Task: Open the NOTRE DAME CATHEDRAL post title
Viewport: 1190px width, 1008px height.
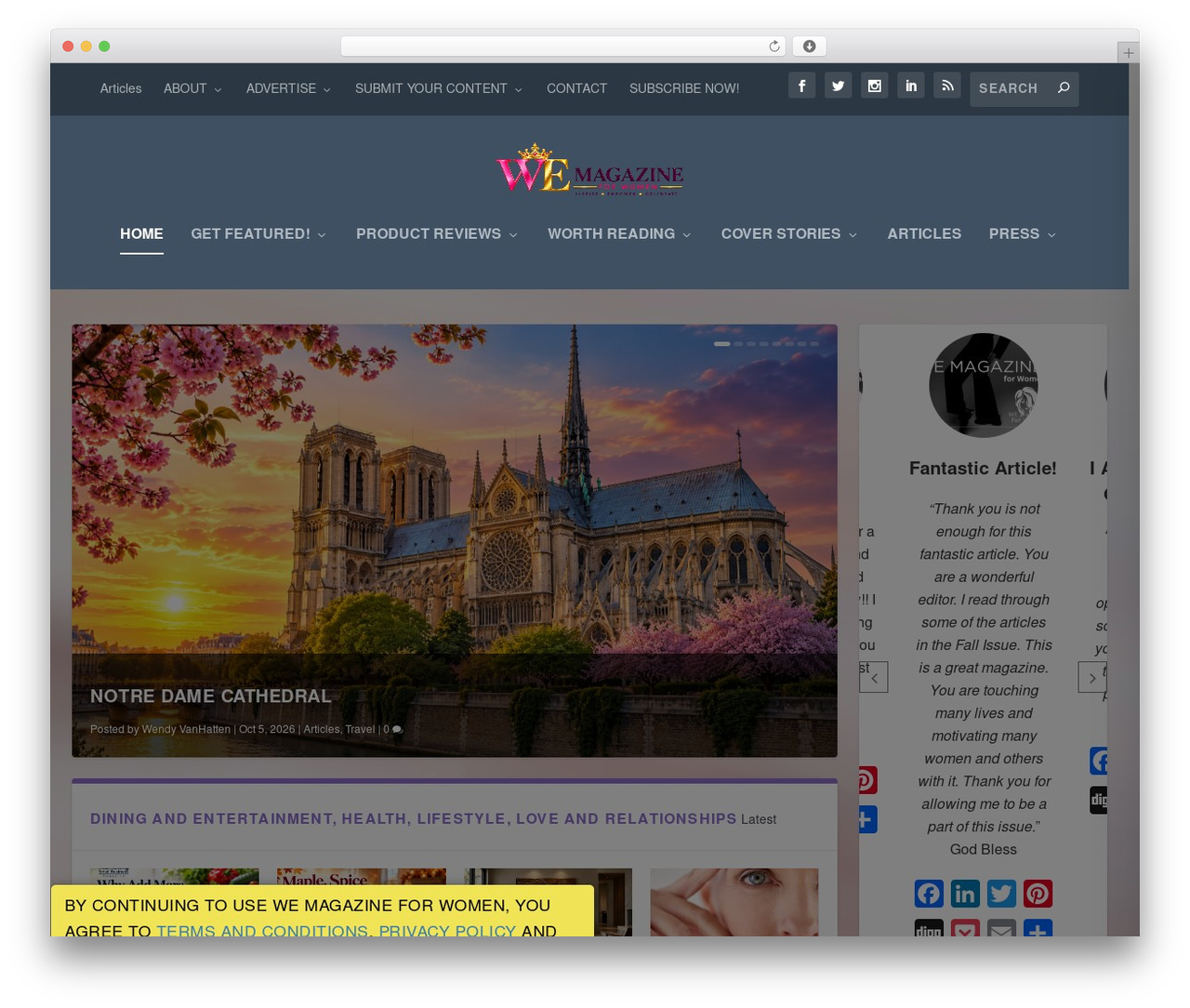Action: tap(210, 696)
